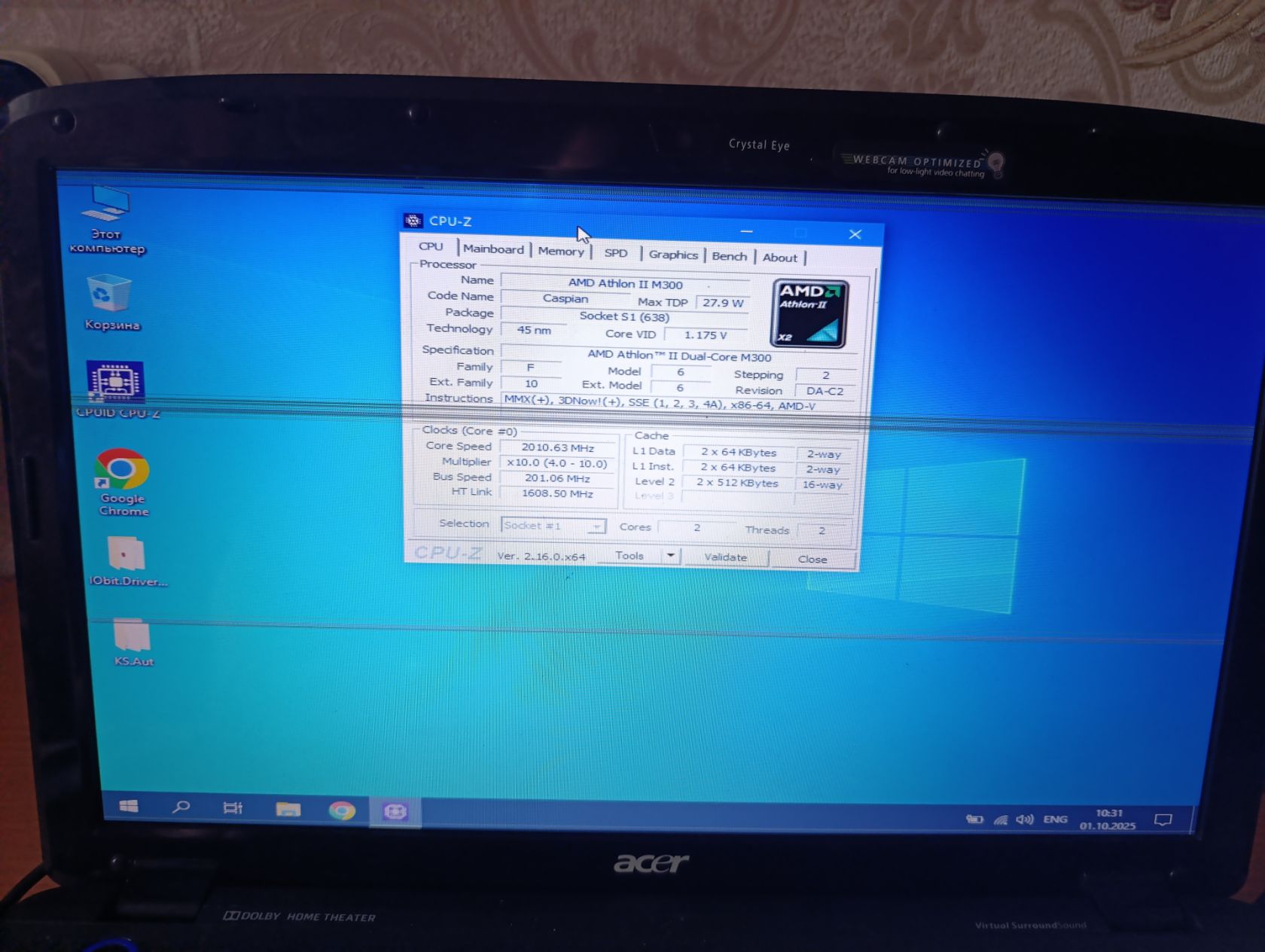Click the Windows Start button
1265x952 pixels.
point(129,806)
